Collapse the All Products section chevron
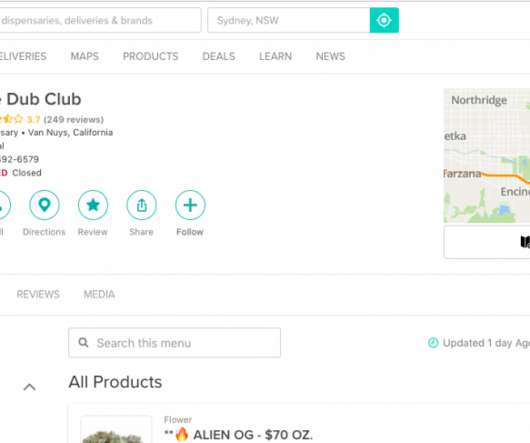 [x=30, y=387]
